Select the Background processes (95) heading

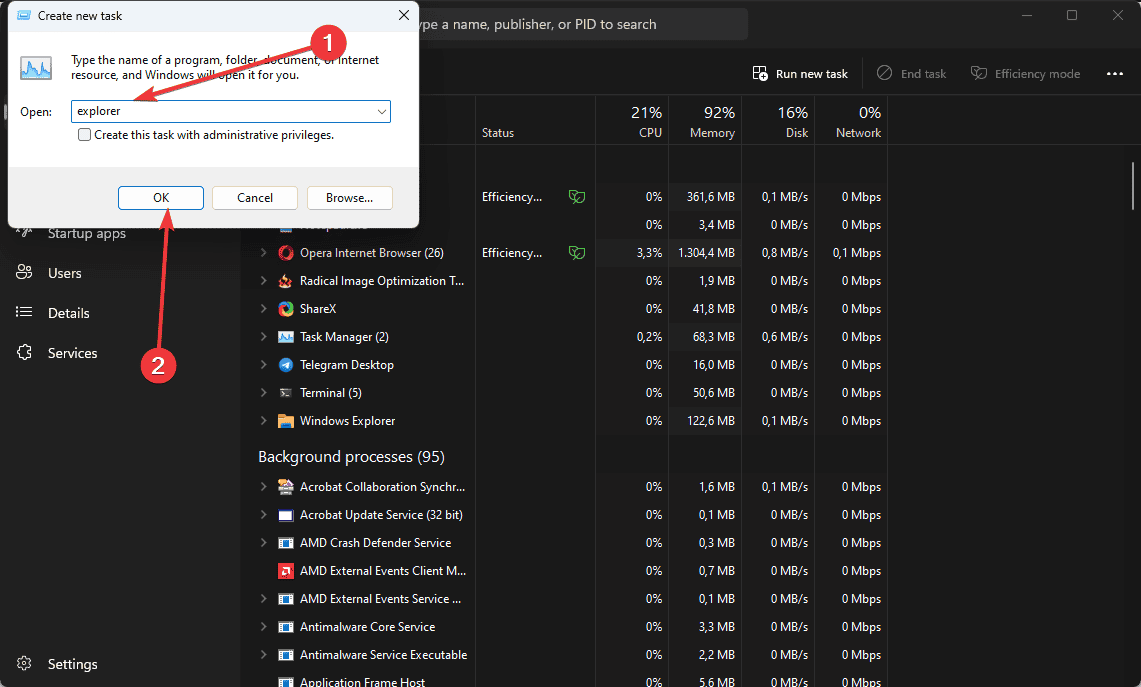351,456
